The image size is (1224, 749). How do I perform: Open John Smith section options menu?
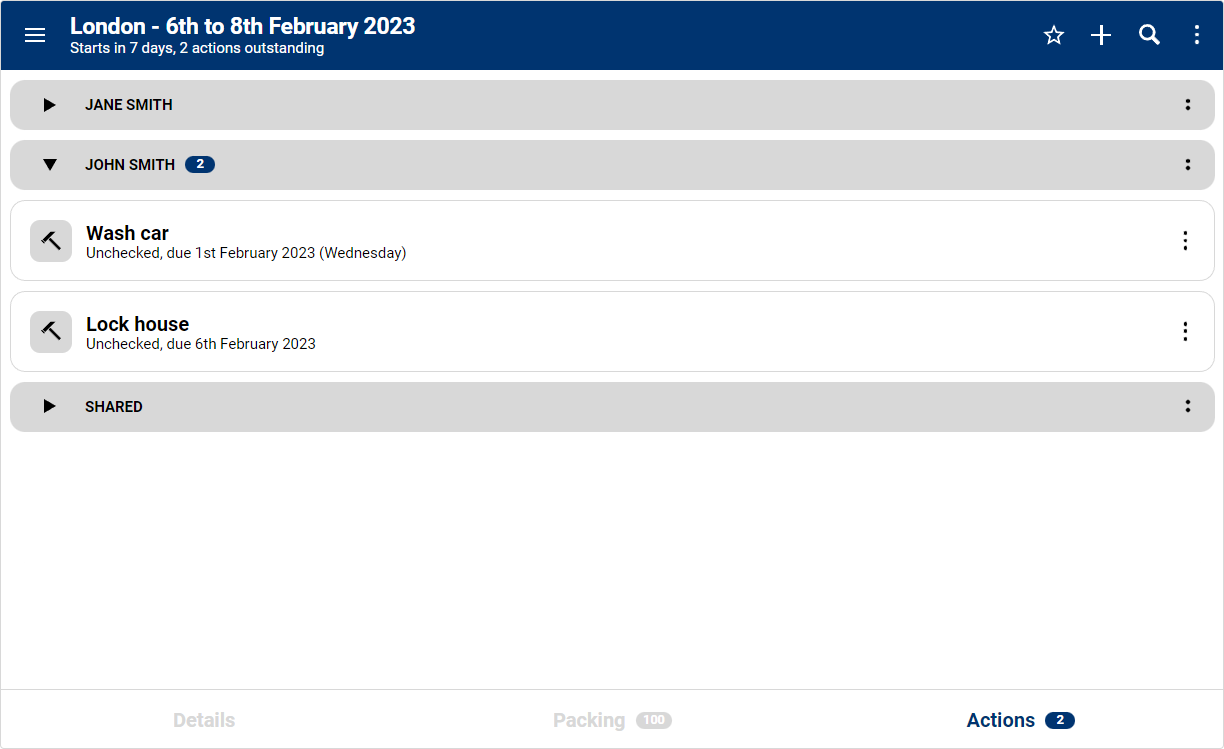click(x=1187, y=165)
